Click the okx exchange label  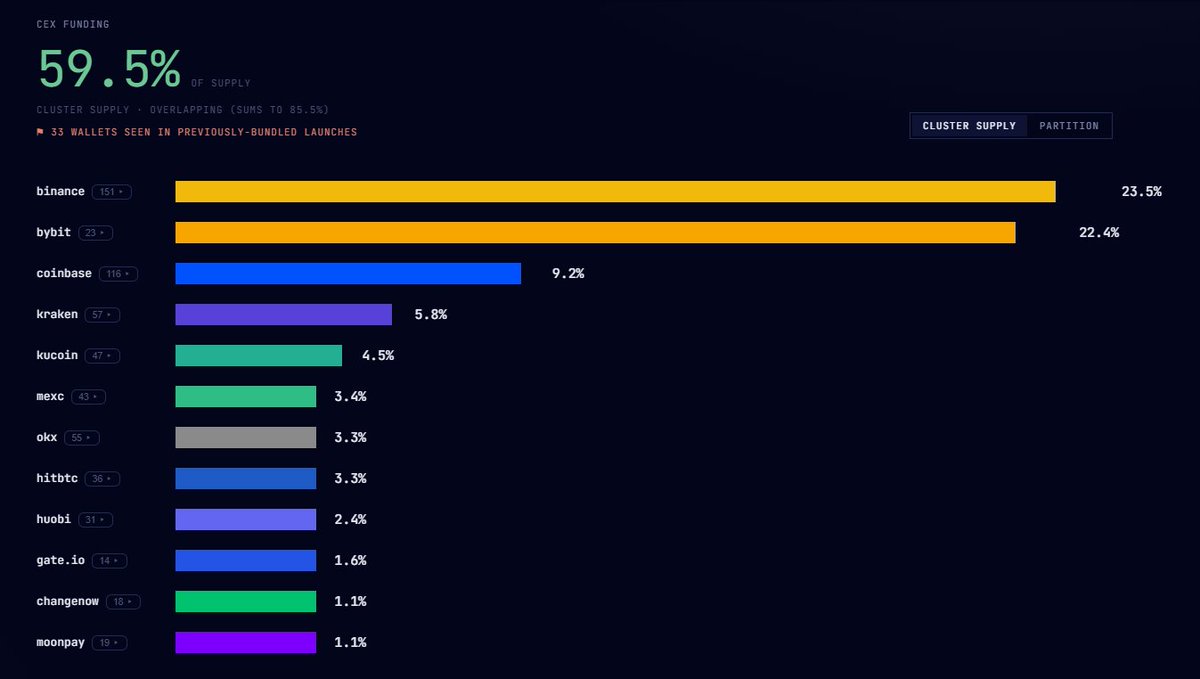[x=47, y=437]
